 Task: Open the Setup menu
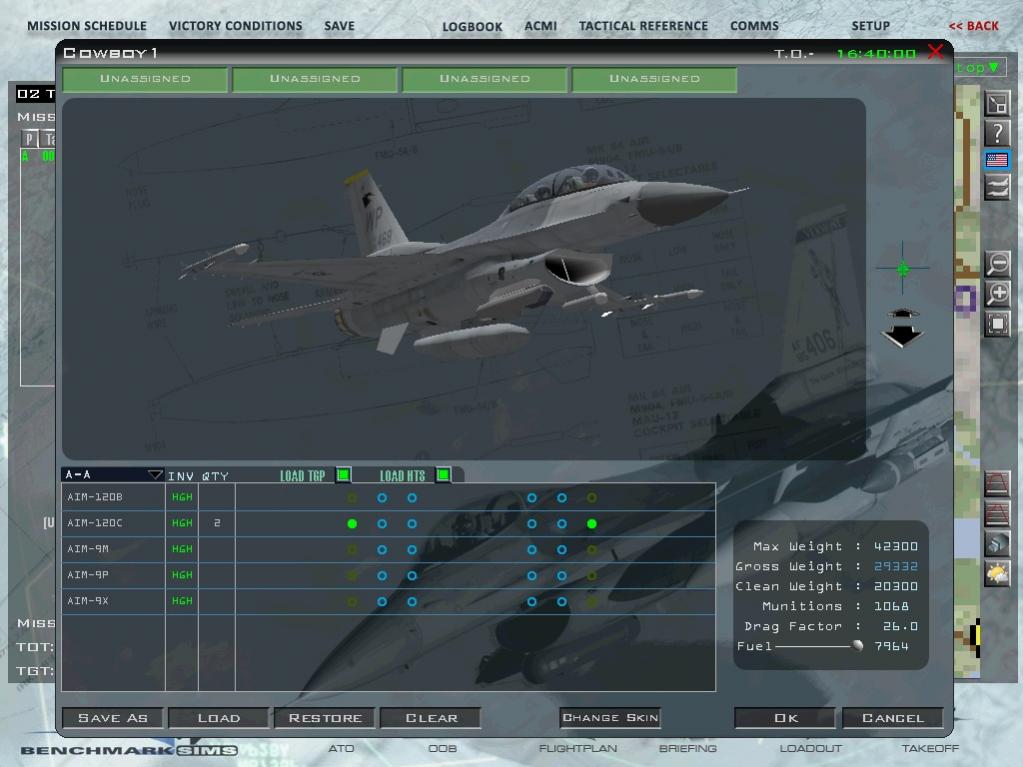pos(870,26)
